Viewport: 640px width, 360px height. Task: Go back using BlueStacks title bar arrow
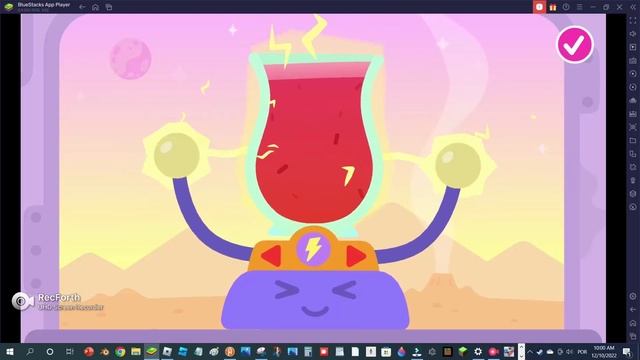pyautogui.click(x=82, y=7)
